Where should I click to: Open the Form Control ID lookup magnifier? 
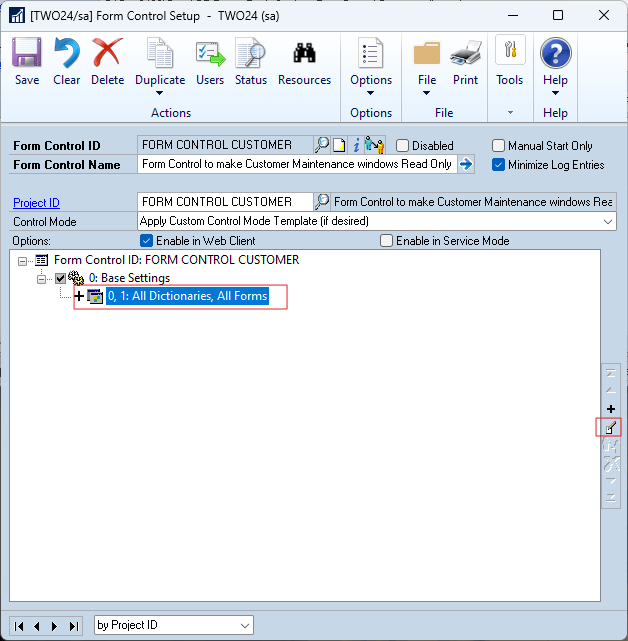(x=321, y=145)
